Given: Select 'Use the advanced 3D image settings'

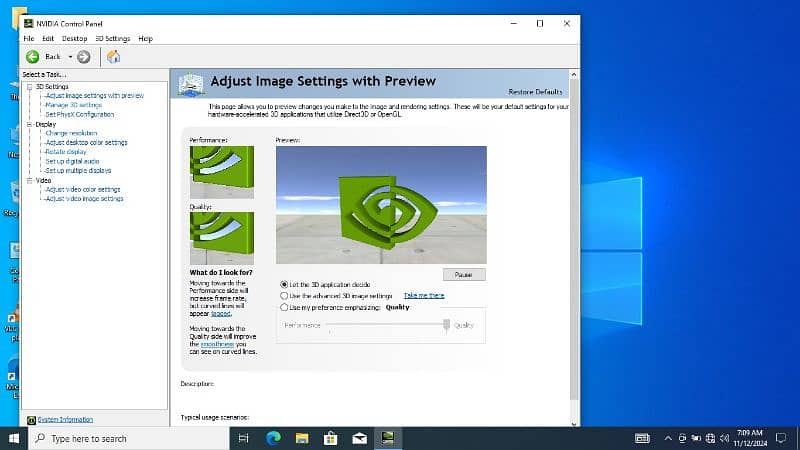Looking at the screenshot, I should pos(284,296).
